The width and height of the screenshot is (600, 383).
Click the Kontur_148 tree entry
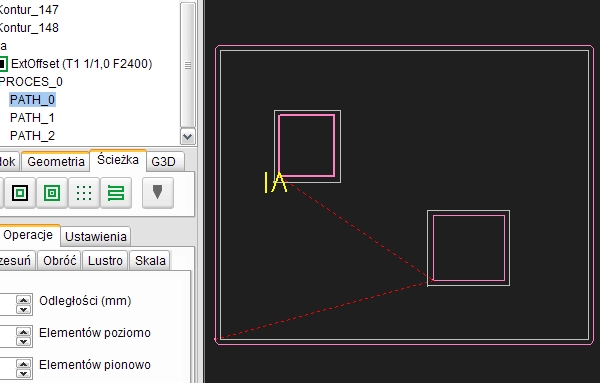[29, 28]
